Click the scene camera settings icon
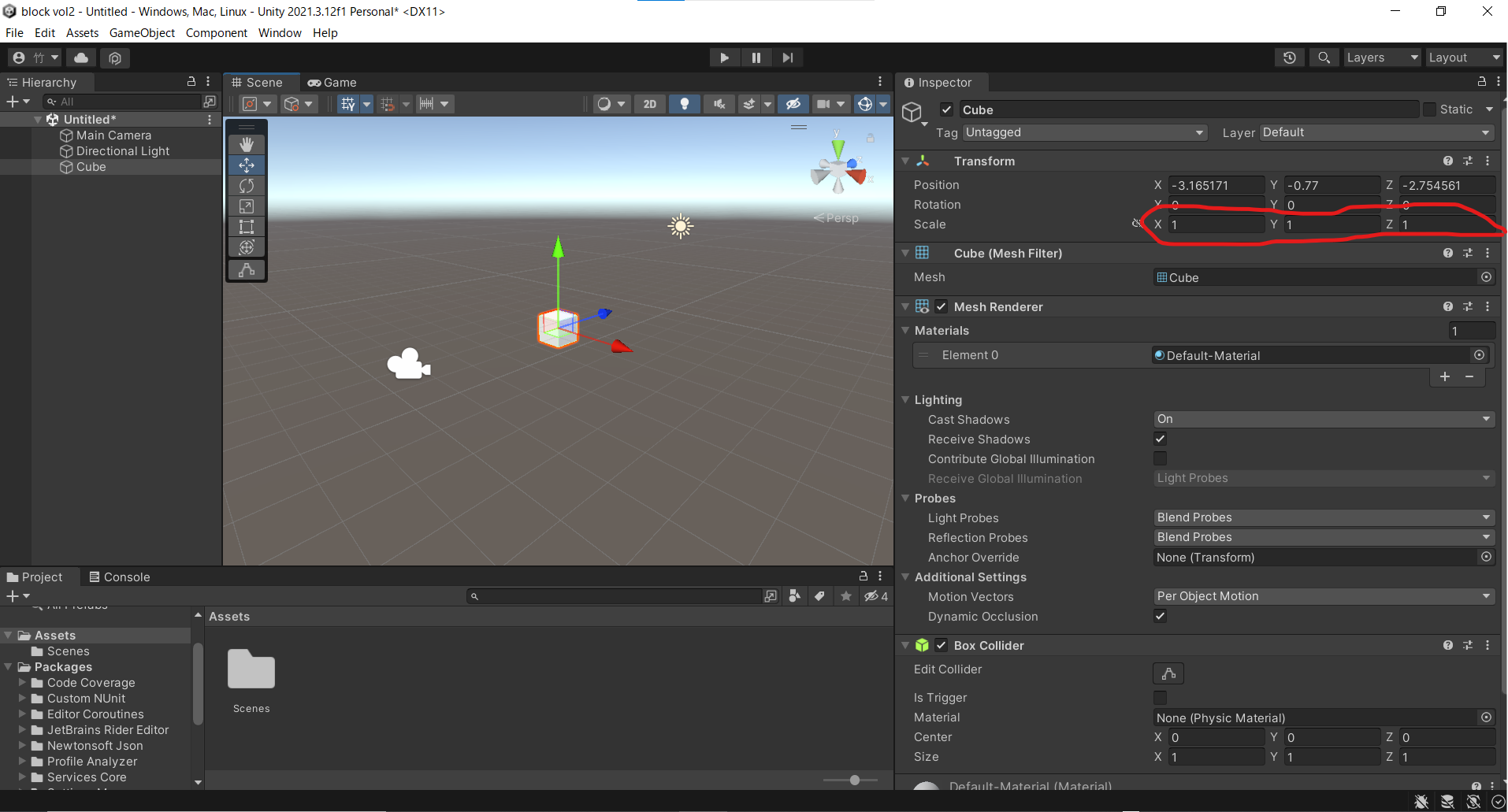Screen dimensions: 1508x812 click(823, 104)
